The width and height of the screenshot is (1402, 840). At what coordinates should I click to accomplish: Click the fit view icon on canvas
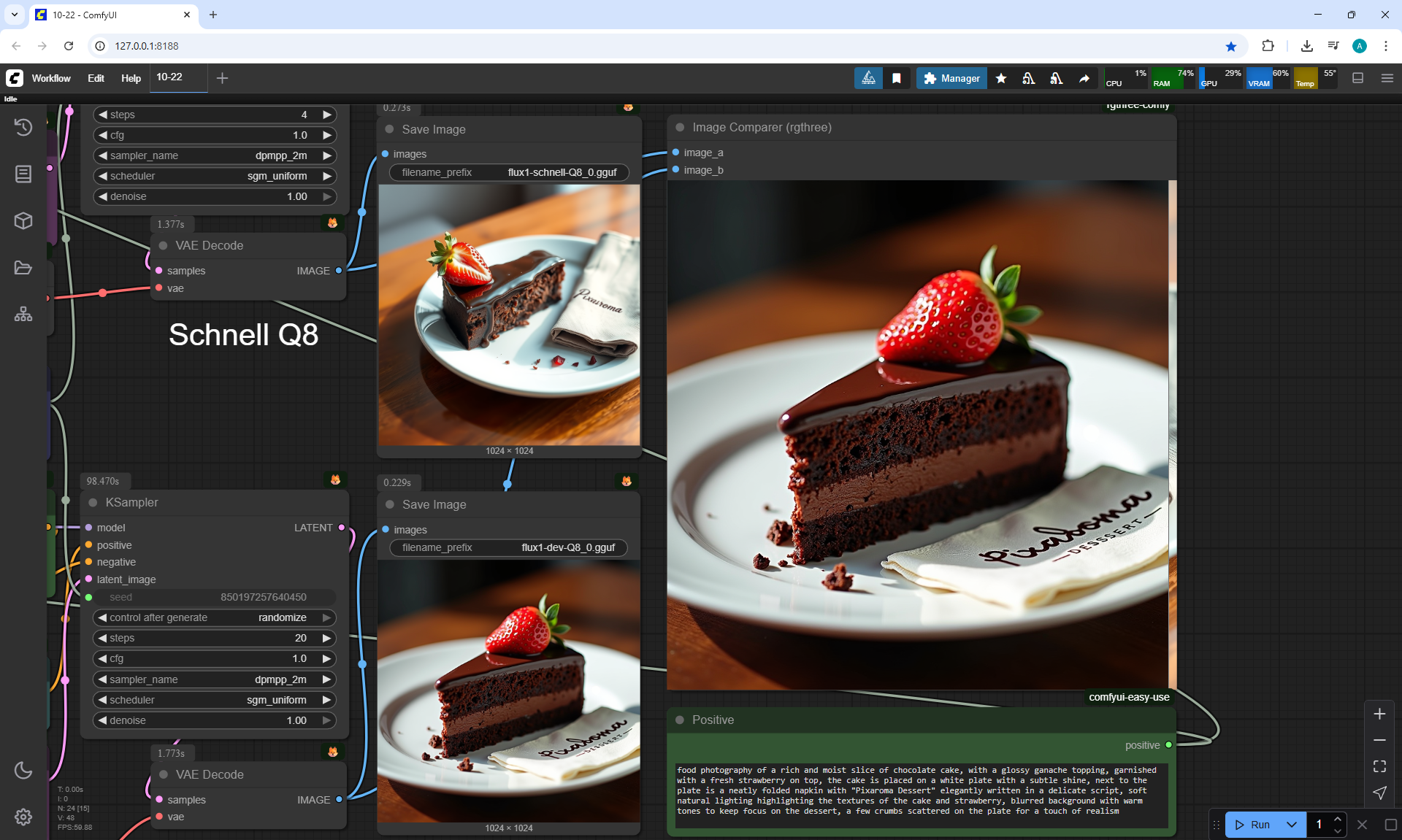tap(1379, 766)
